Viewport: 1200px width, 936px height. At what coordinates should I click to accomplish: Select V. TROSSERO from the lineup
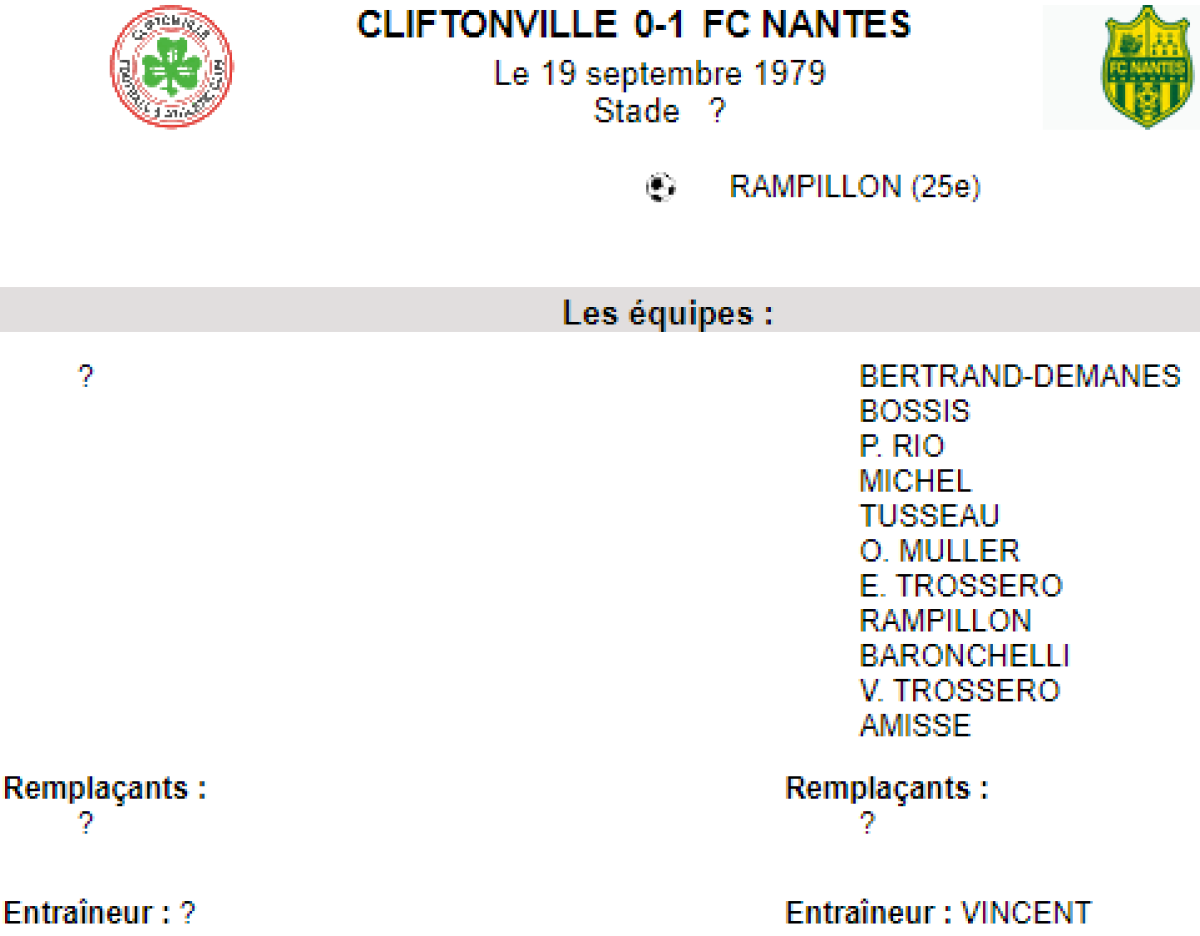[959, 691]
